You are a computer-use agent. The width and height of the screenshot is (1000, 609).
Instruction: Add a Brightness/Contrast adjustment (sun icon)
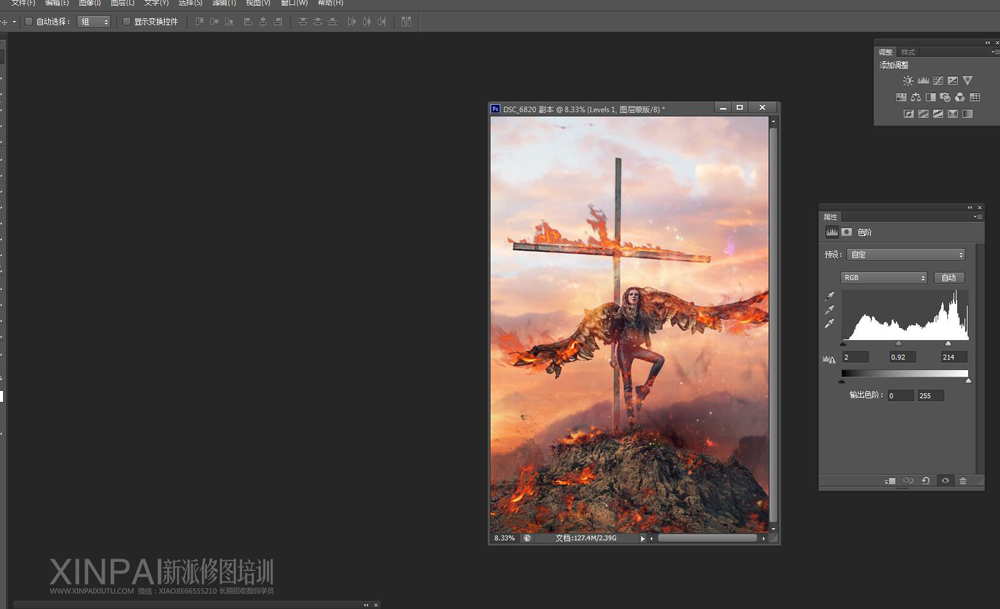908,80
